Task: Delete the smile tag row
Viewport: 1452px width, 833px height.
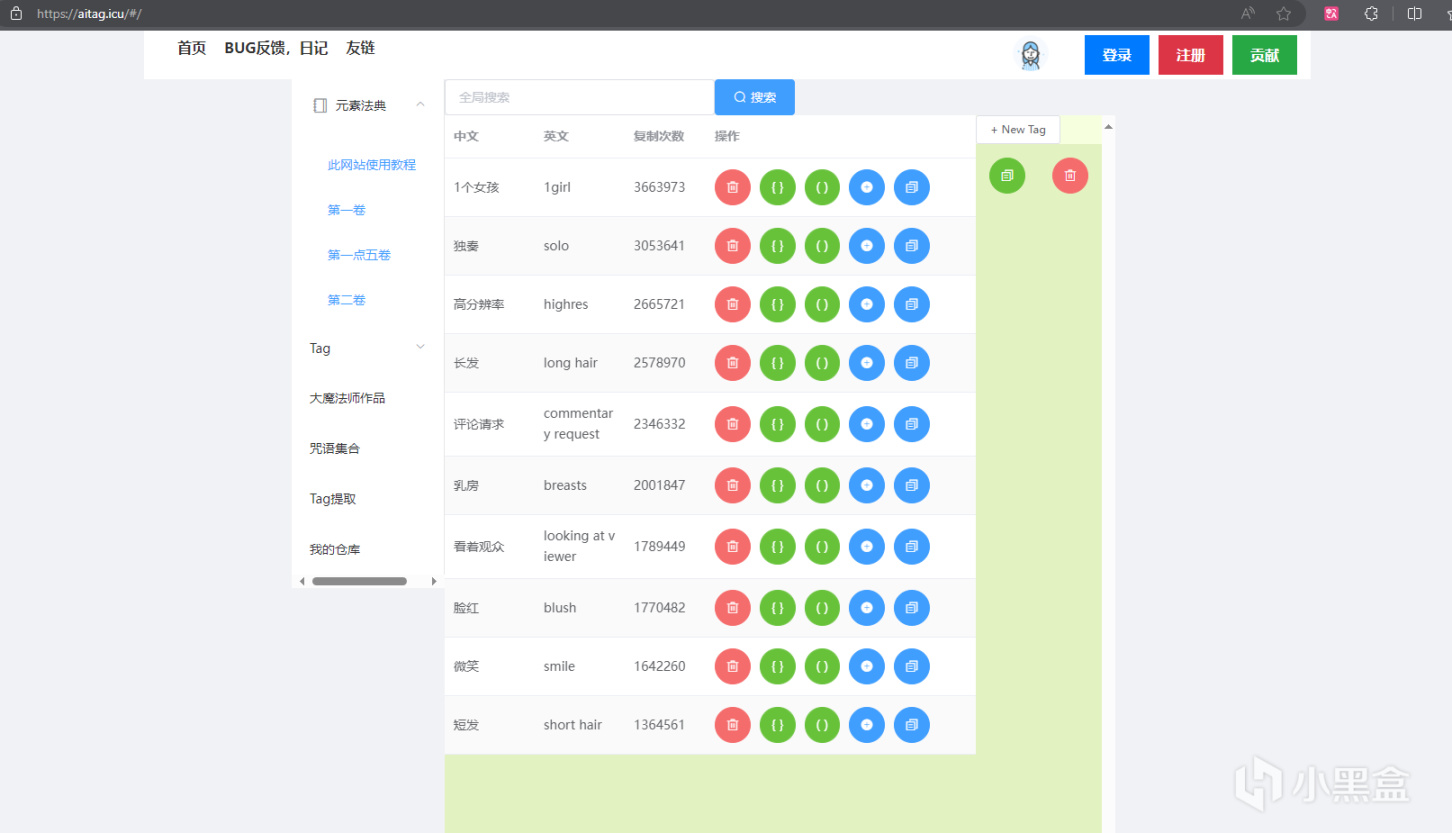Action: (732, 666)
